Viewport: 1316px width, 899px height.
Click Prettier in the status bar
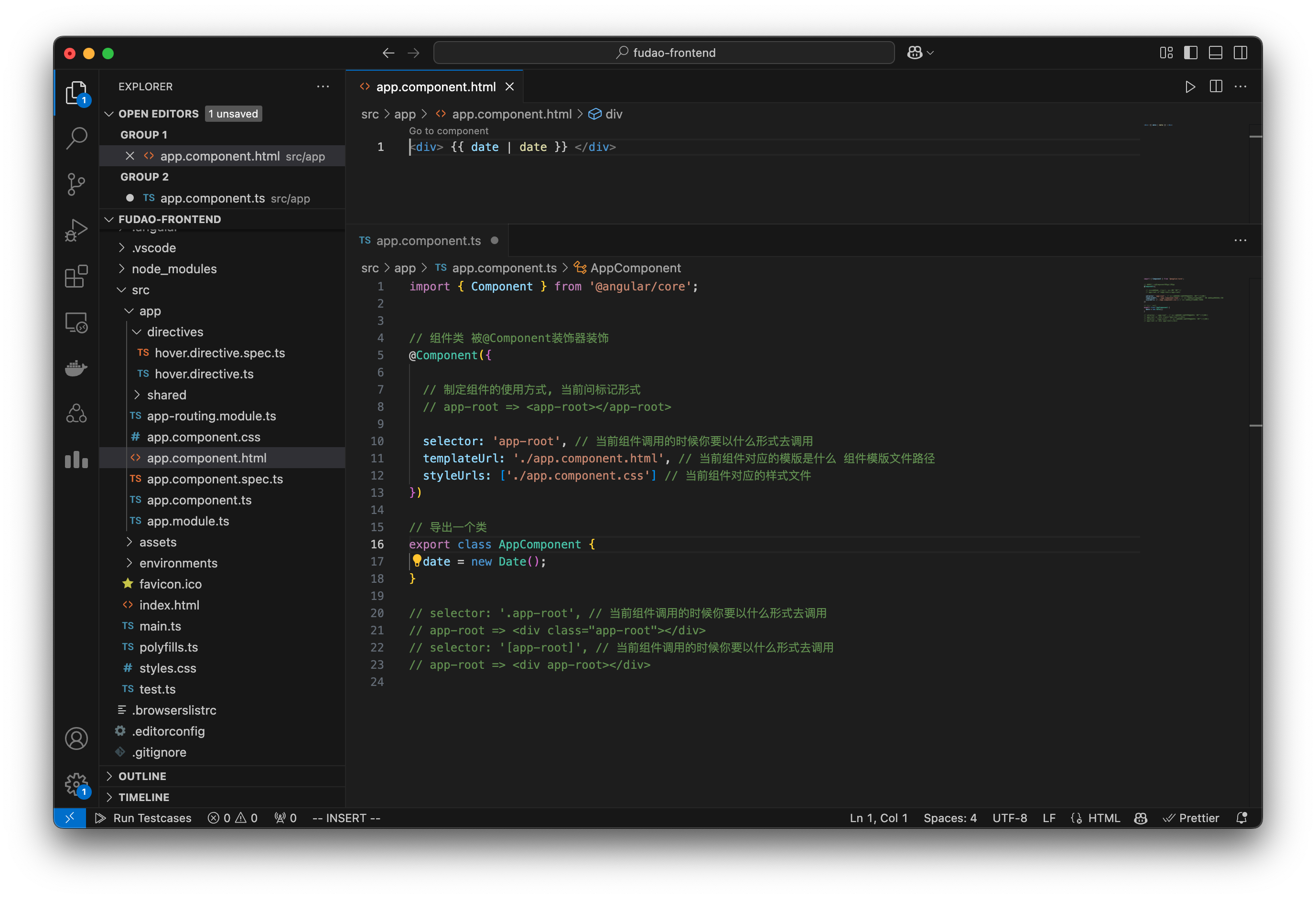coord(1191,818)
